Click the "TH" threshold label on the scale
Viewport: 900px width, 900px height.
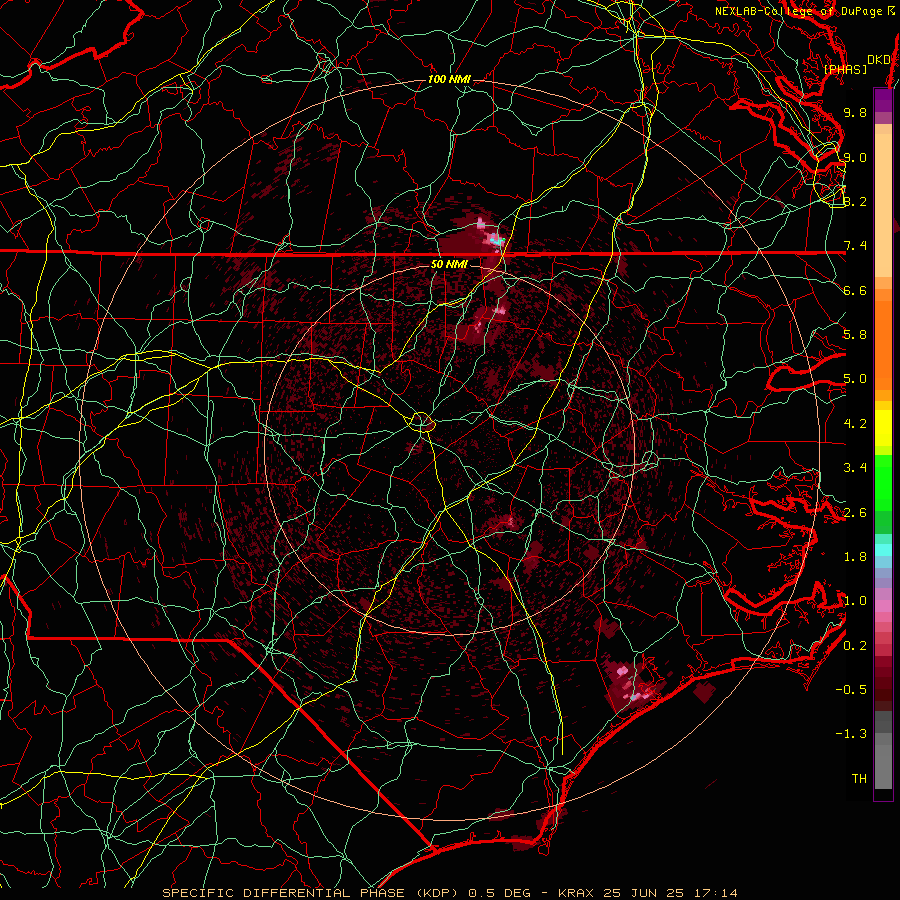pyautogui.click(x=859, y=779)
